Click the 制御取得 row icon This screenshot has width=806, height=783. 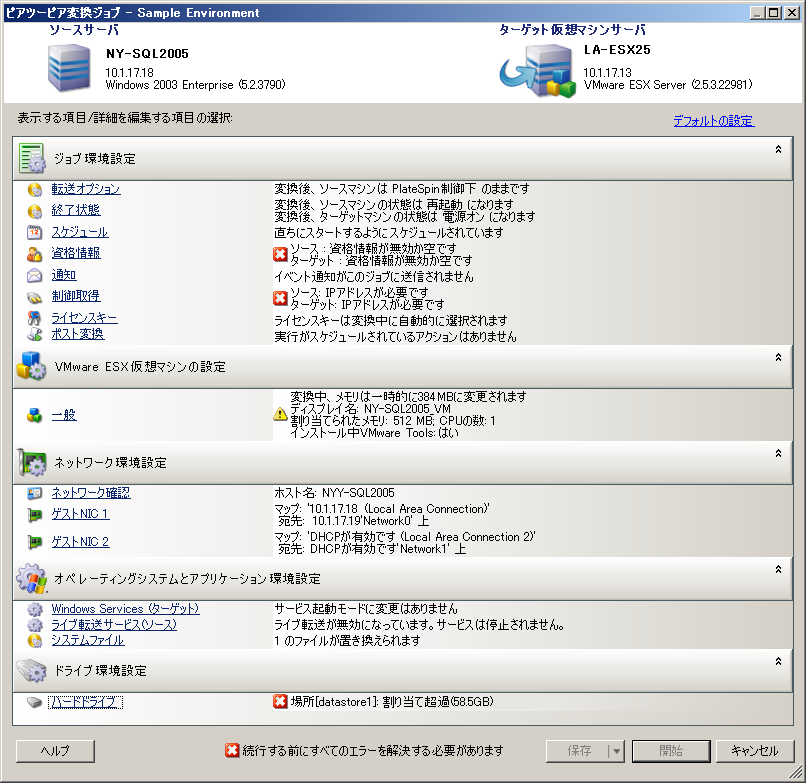34,297
